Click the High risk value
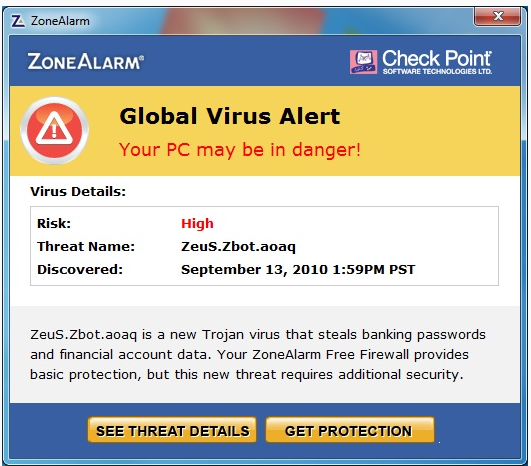Image resolution: width=531 pixels, height=466 pixels. [197, 224]
